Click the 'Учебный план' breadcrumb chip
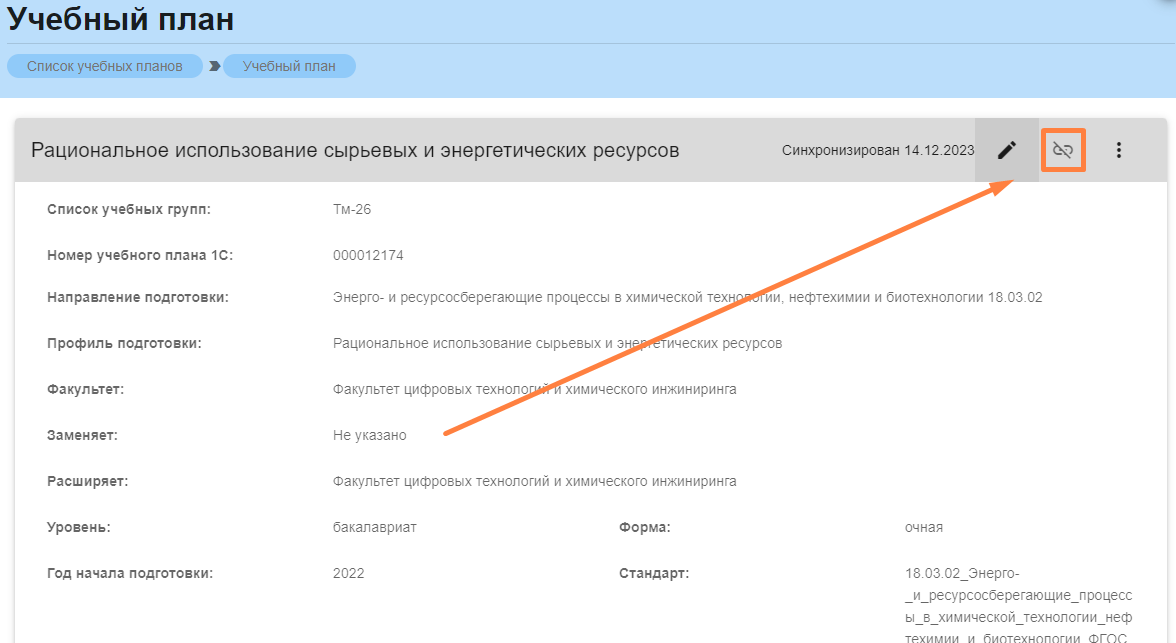 point(289,67)
